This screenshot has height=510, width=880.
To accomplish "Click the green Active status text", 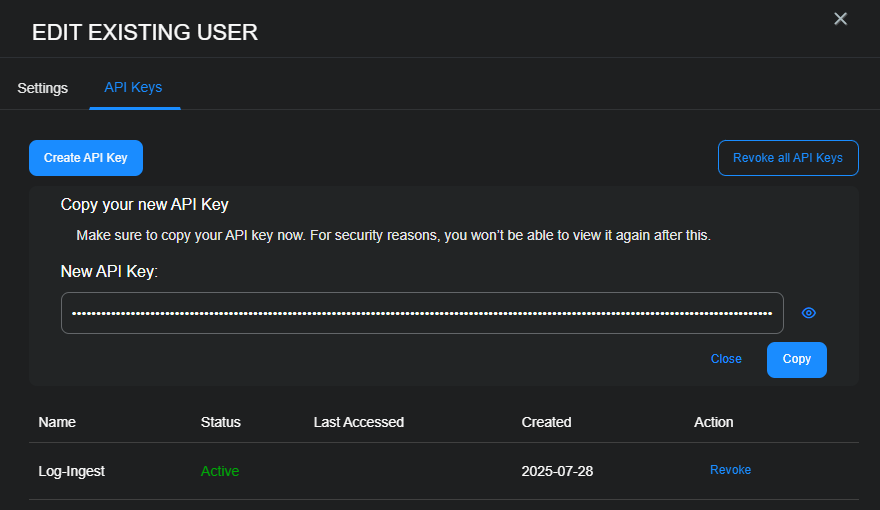I will [x=220, y=471].
